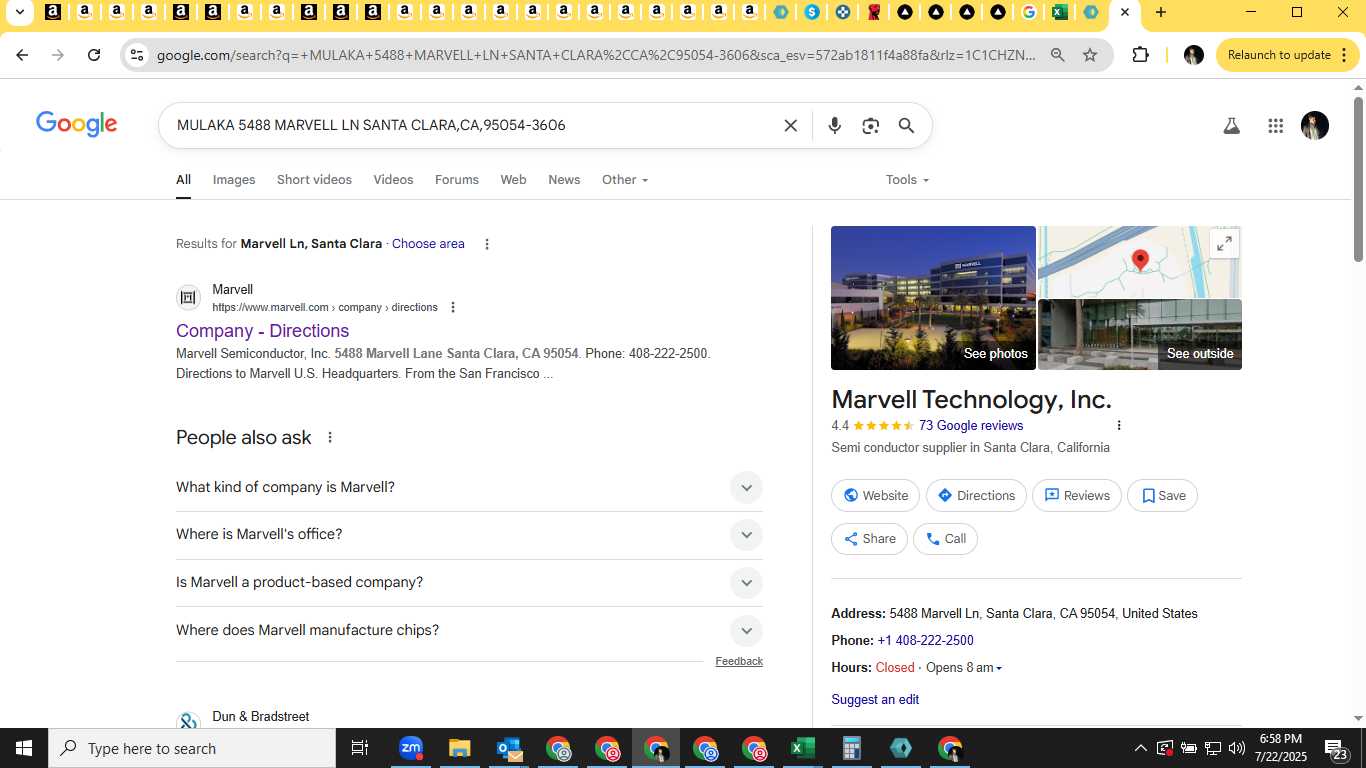Viewport: 1366px width, 768px height.
Task: Click the magnifier search button in the search box
Action: [x=906, y=126]
